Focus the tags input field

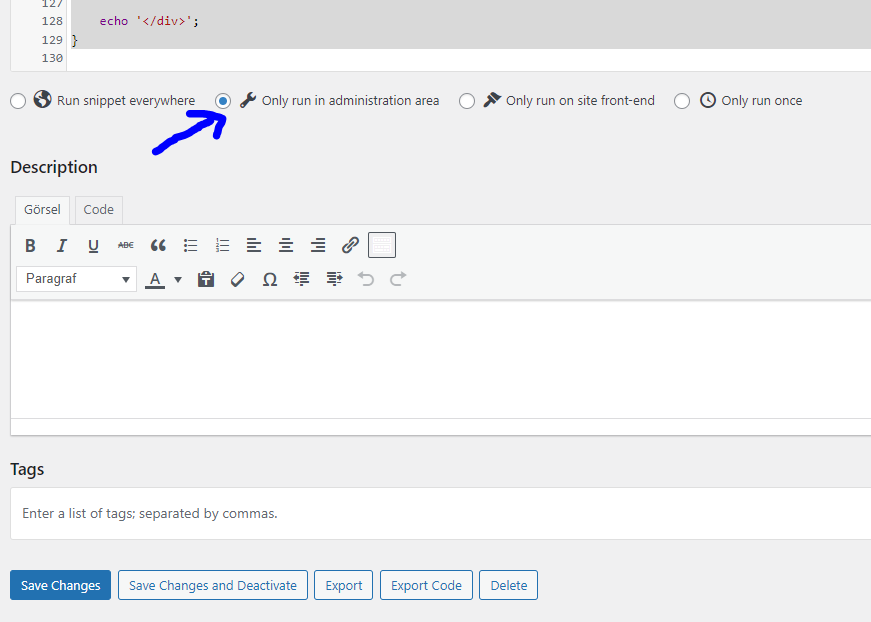(440, 513)
